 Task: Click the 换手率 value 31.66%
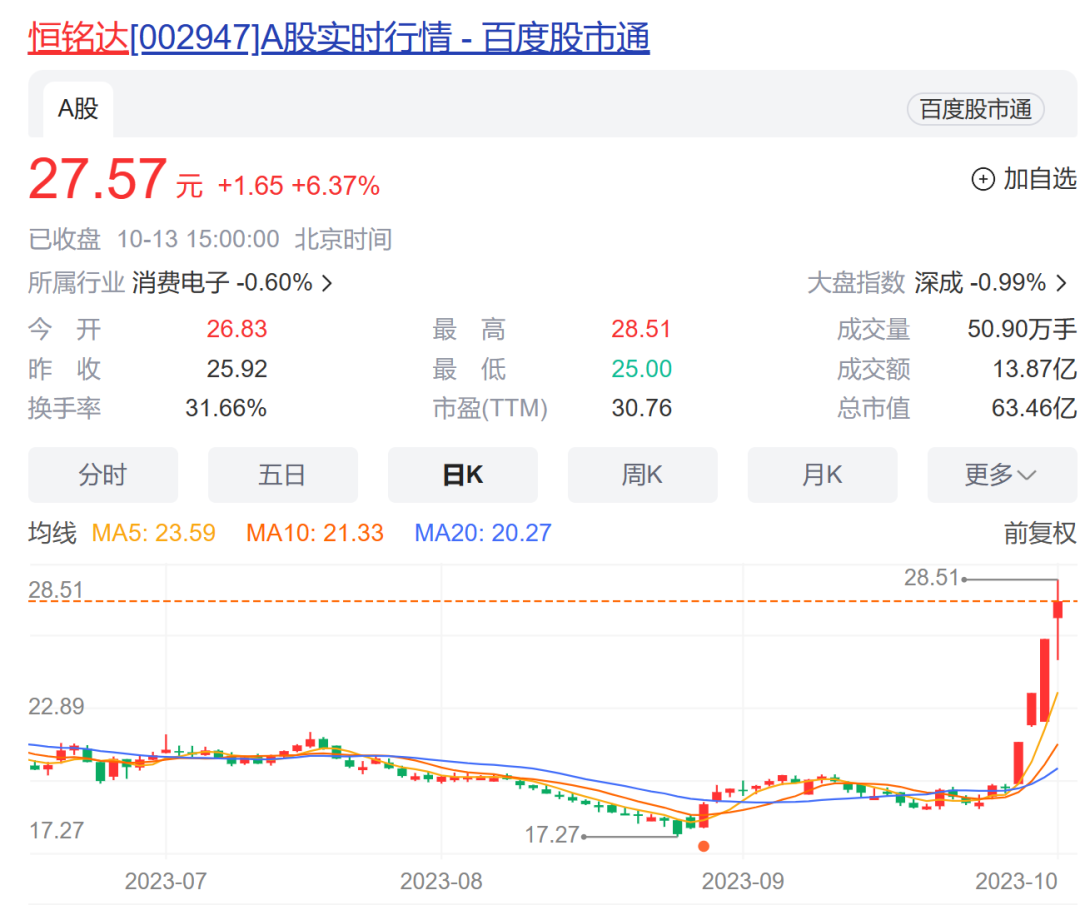pyautogui.click(x=226, y=408)
